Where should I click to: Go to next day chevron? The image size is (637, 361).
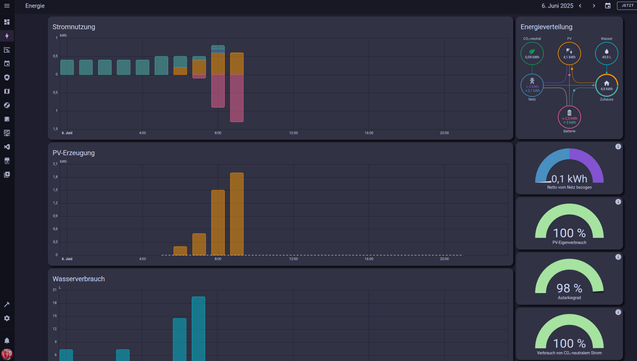[x=594, y=6]
